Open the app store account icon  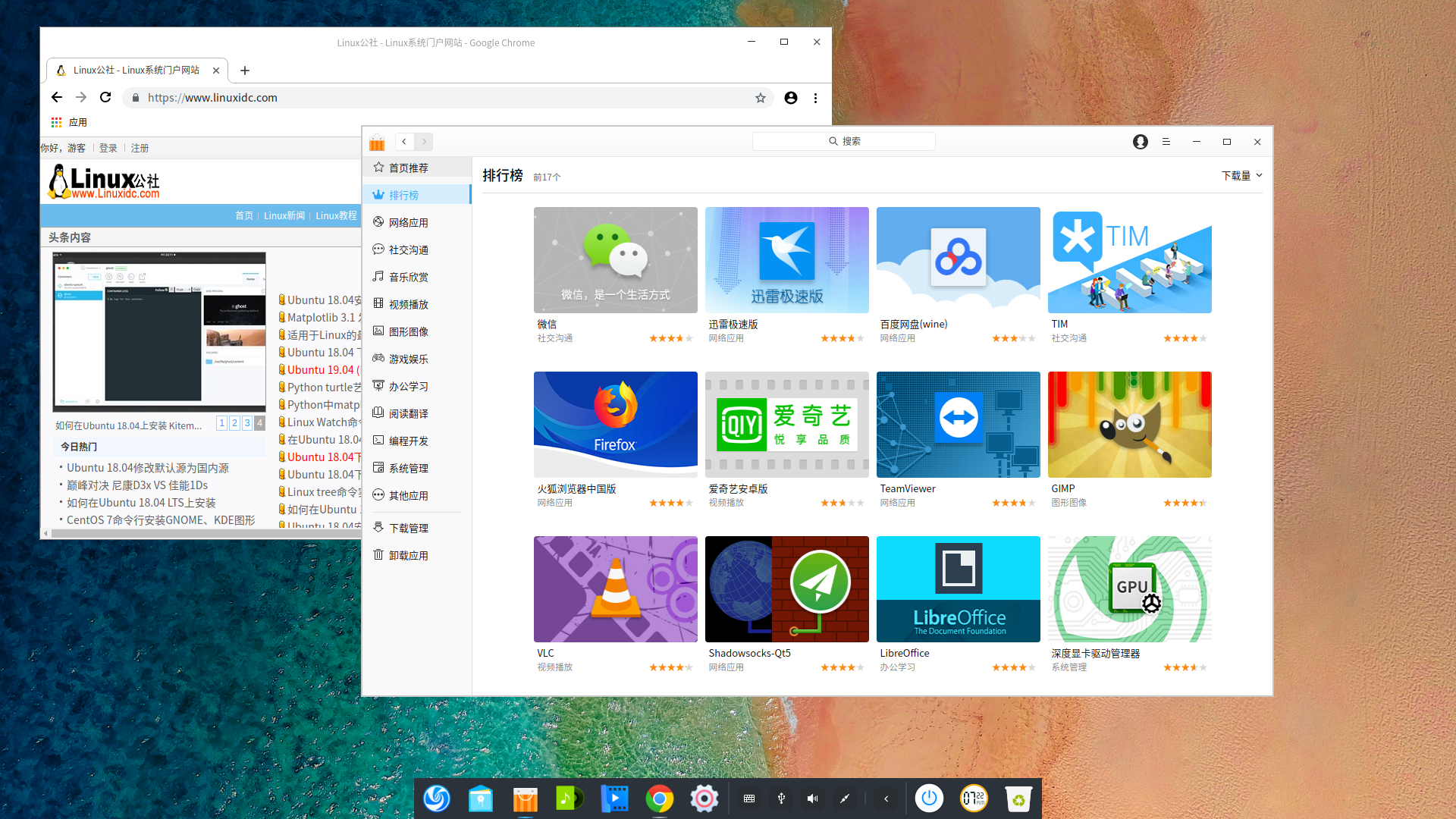1140,142
